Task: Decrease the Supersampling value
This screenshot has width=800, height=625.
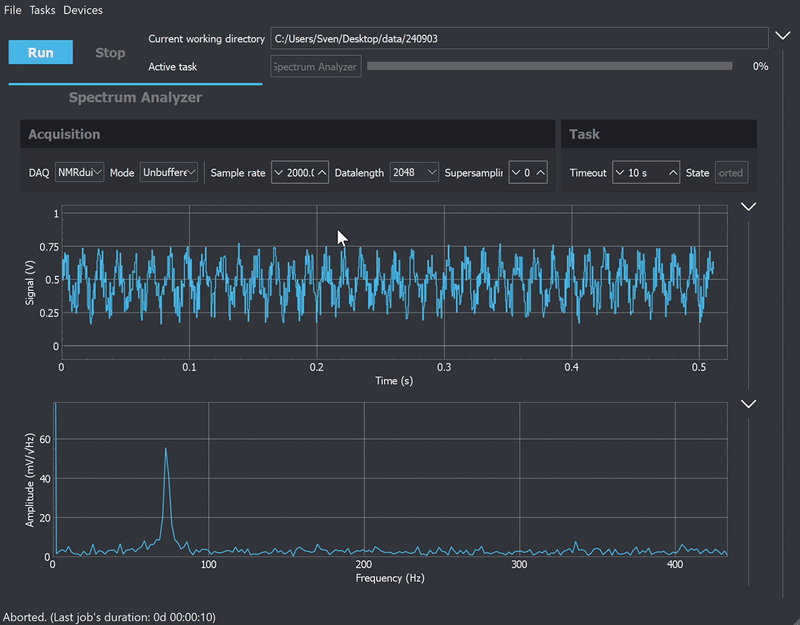Action: 516,173
